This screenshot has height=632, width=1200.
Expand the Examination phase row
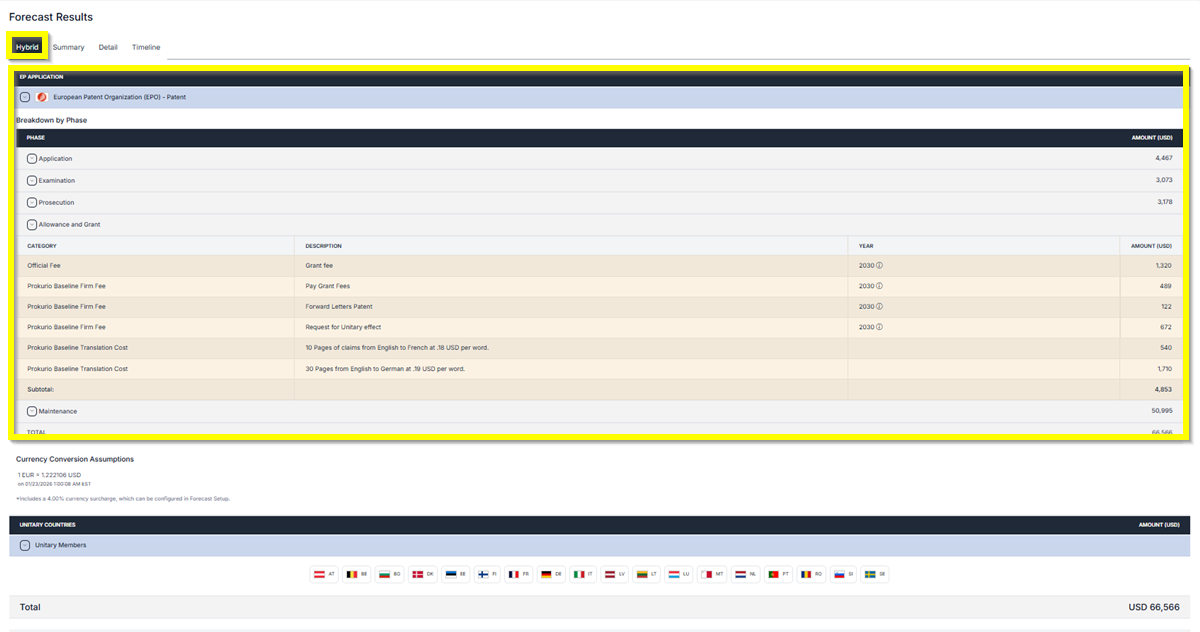click(x=32, y=181)
